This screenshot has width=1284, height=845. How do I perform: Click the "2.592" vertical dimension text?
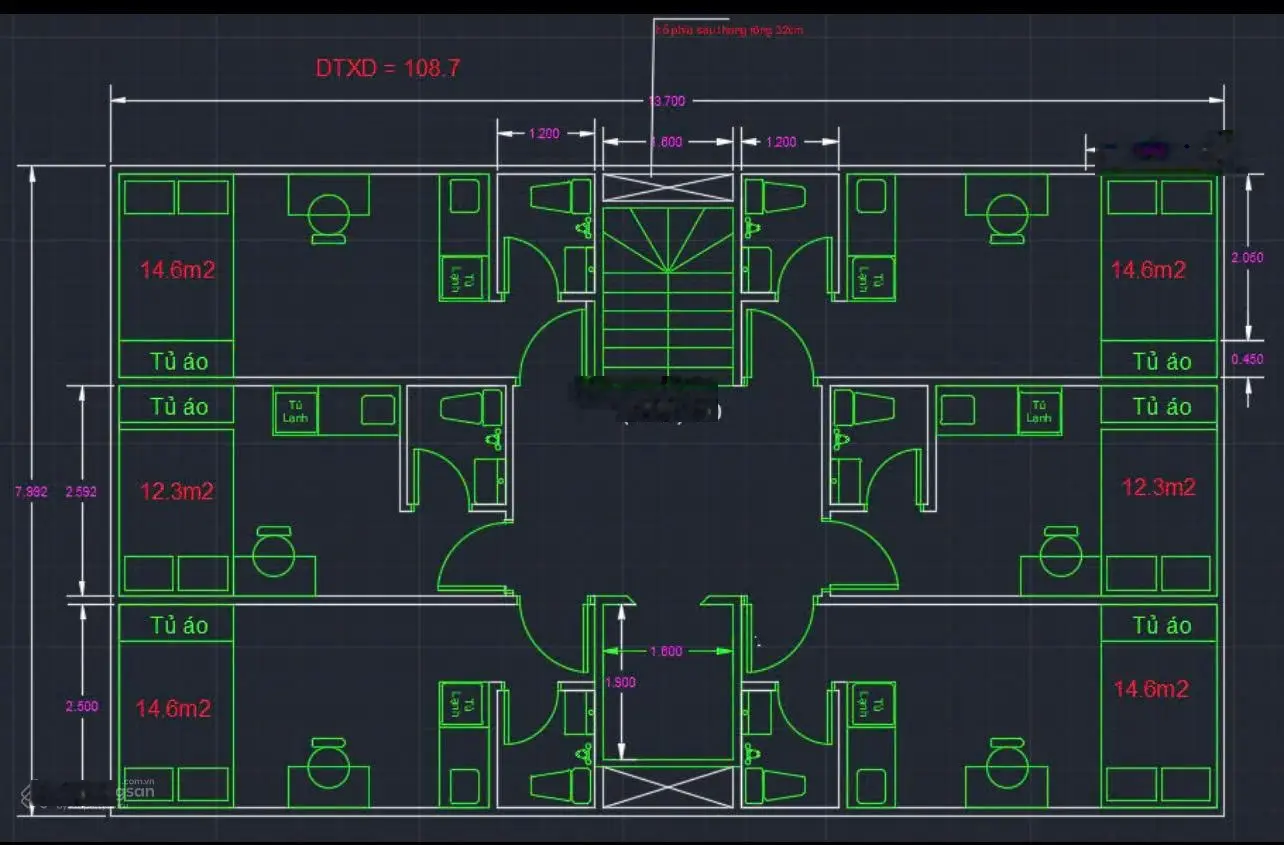coord(82,492)
